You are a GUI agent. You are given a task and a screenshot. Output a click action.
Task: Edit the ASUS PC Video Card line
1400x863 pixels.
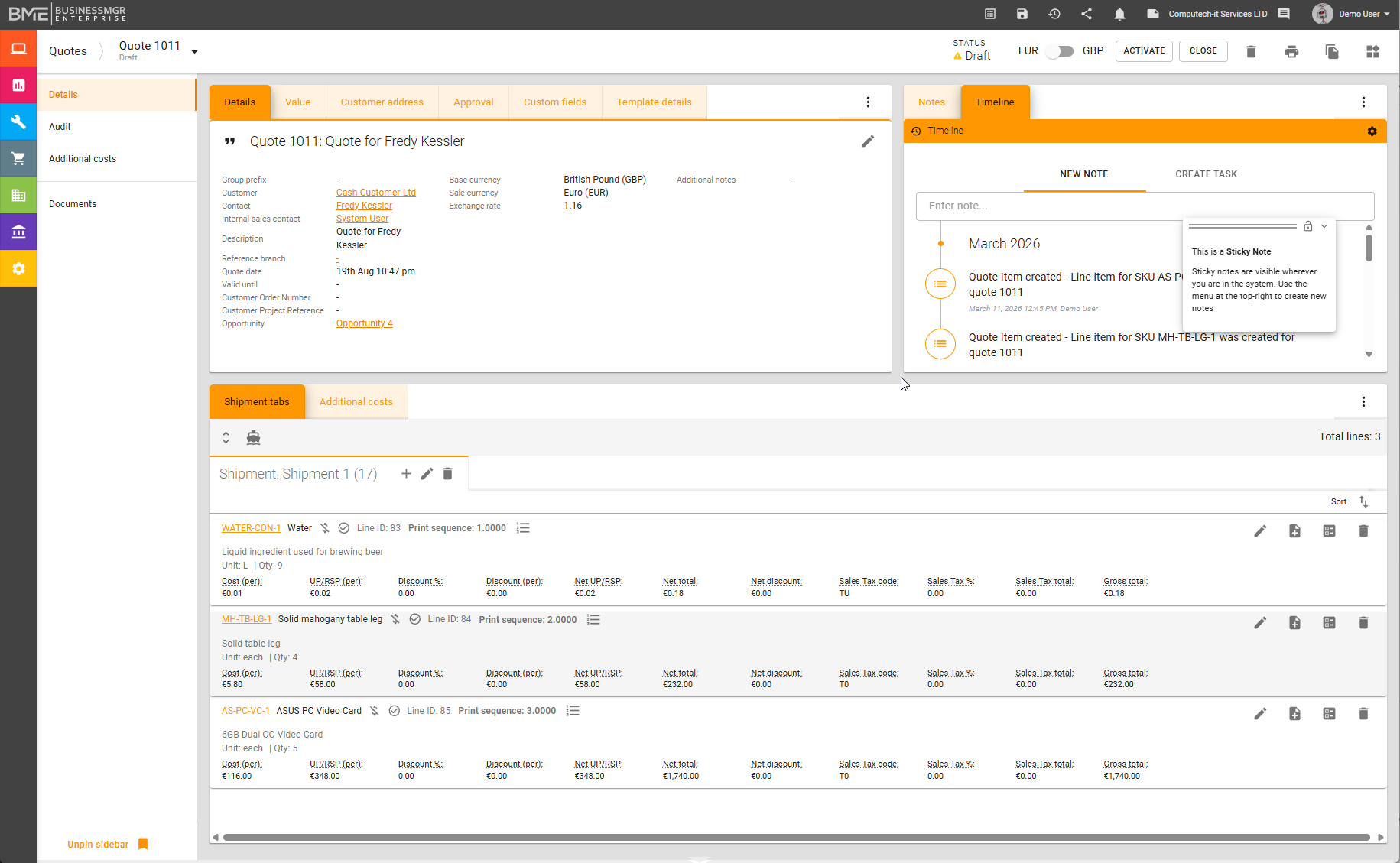coord(1260,714)
